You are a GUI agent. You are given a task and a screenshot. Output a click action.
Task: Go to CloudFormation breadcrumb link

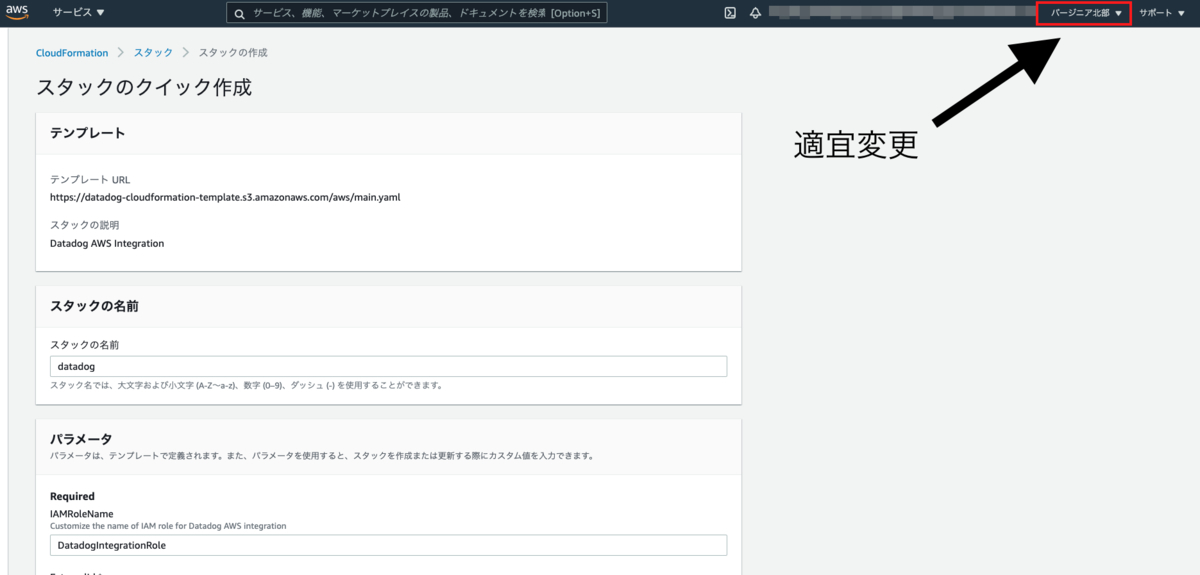coord(72,53)
